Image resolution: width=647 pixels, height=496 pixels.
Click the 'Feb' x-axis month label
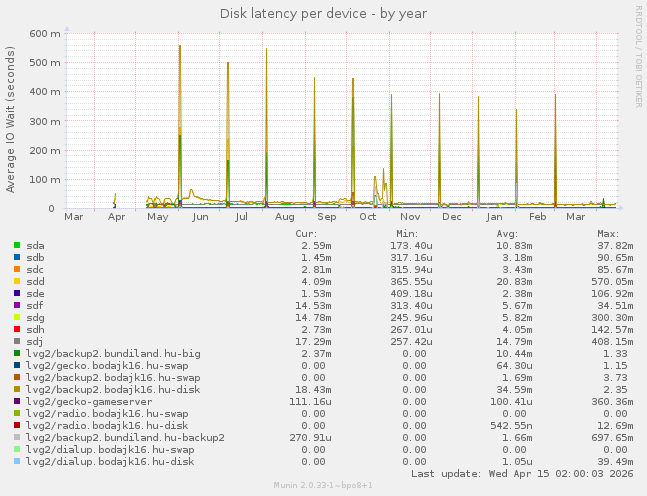tap(537, 217)
